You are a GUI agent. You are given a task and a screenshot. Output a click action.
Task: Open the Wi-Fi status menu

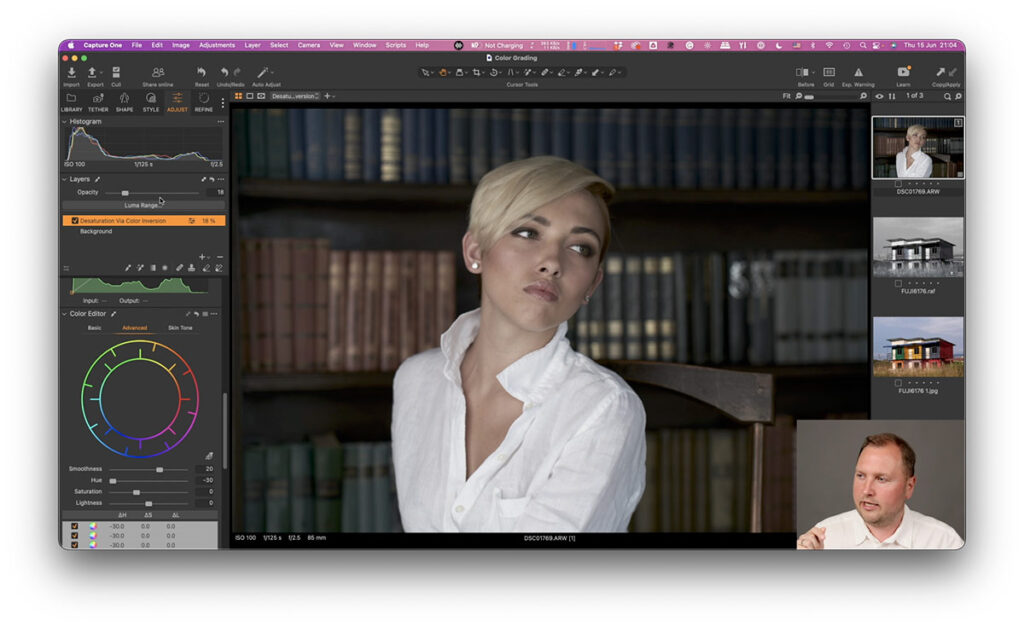(829, 45)
